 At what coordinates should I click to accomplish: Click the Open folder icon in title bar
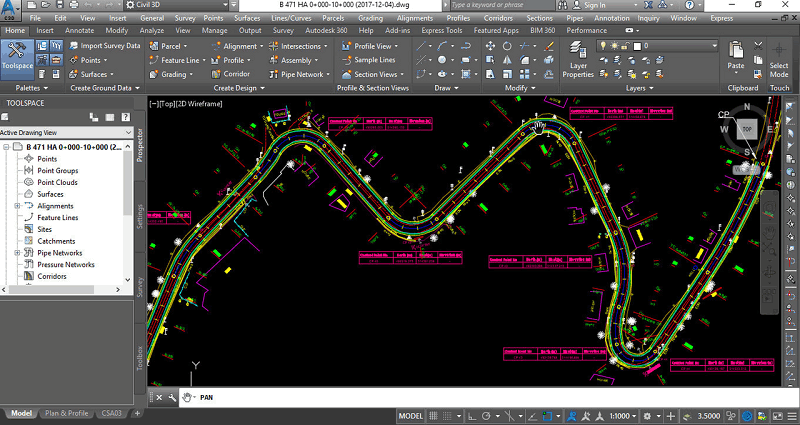[x=46, y=5]
